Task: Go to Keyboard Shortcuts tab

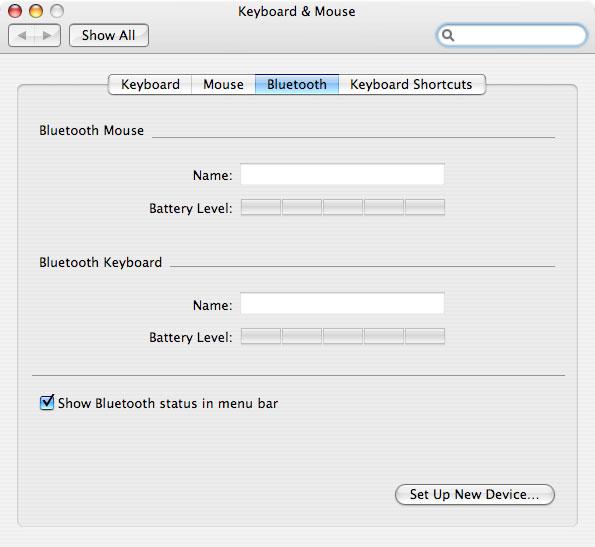Action: click(411, 84)
